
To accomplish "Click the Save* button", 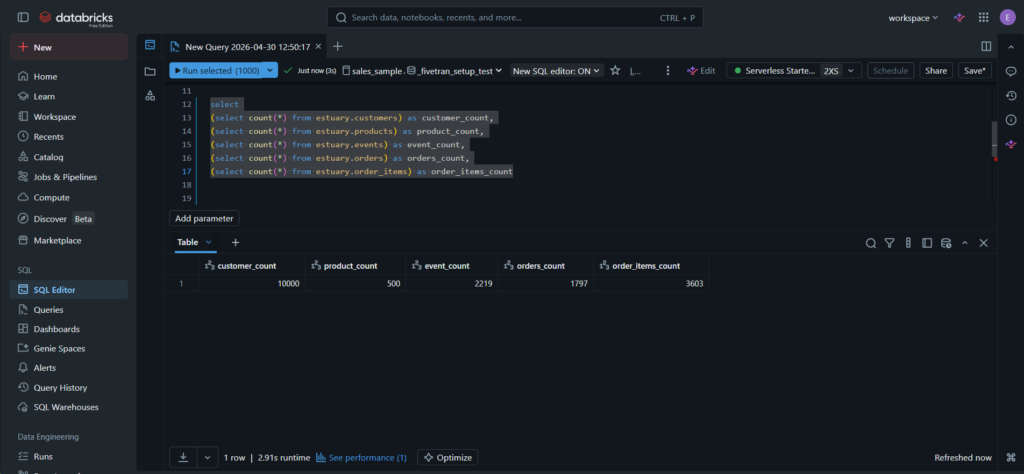I will point(974,71).
